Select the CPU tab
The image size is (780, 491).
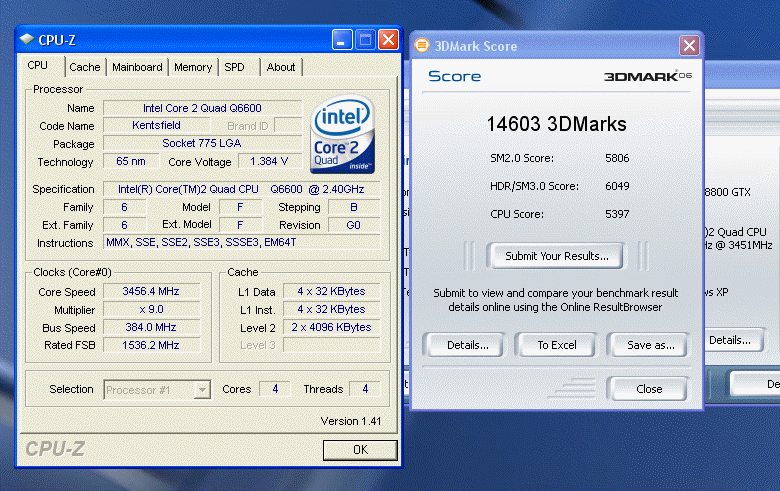(38, 66)
